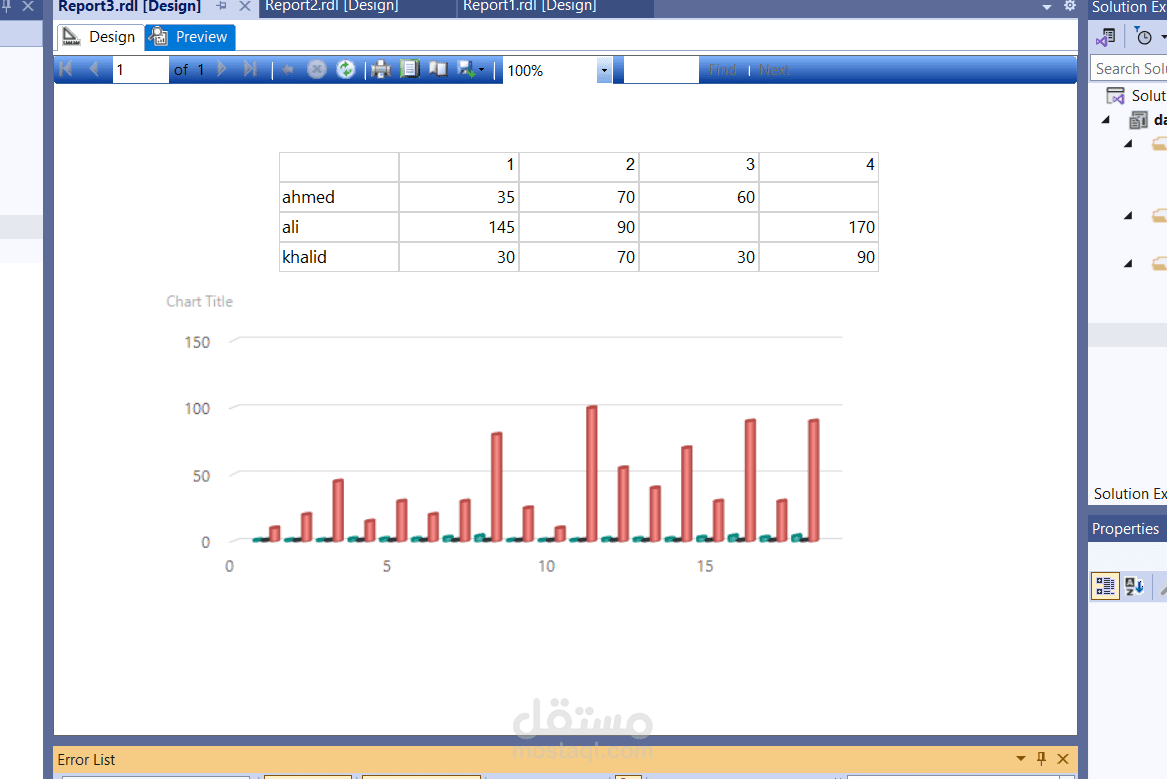Click the Chart Title label

[x=199, y=301]
